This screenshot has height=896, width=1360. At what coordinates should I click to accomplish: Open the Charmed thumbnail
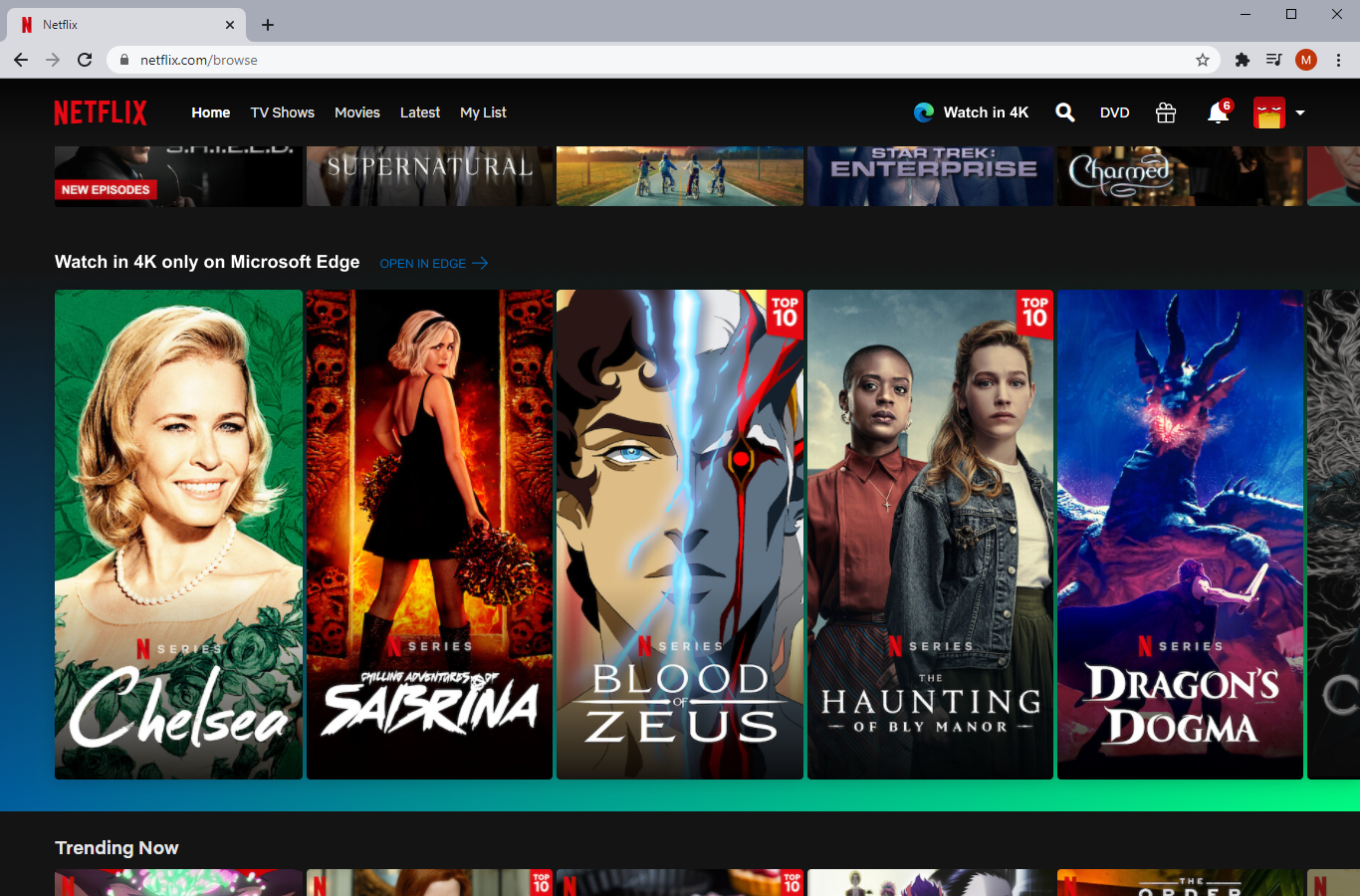[x=1180, y=176]
